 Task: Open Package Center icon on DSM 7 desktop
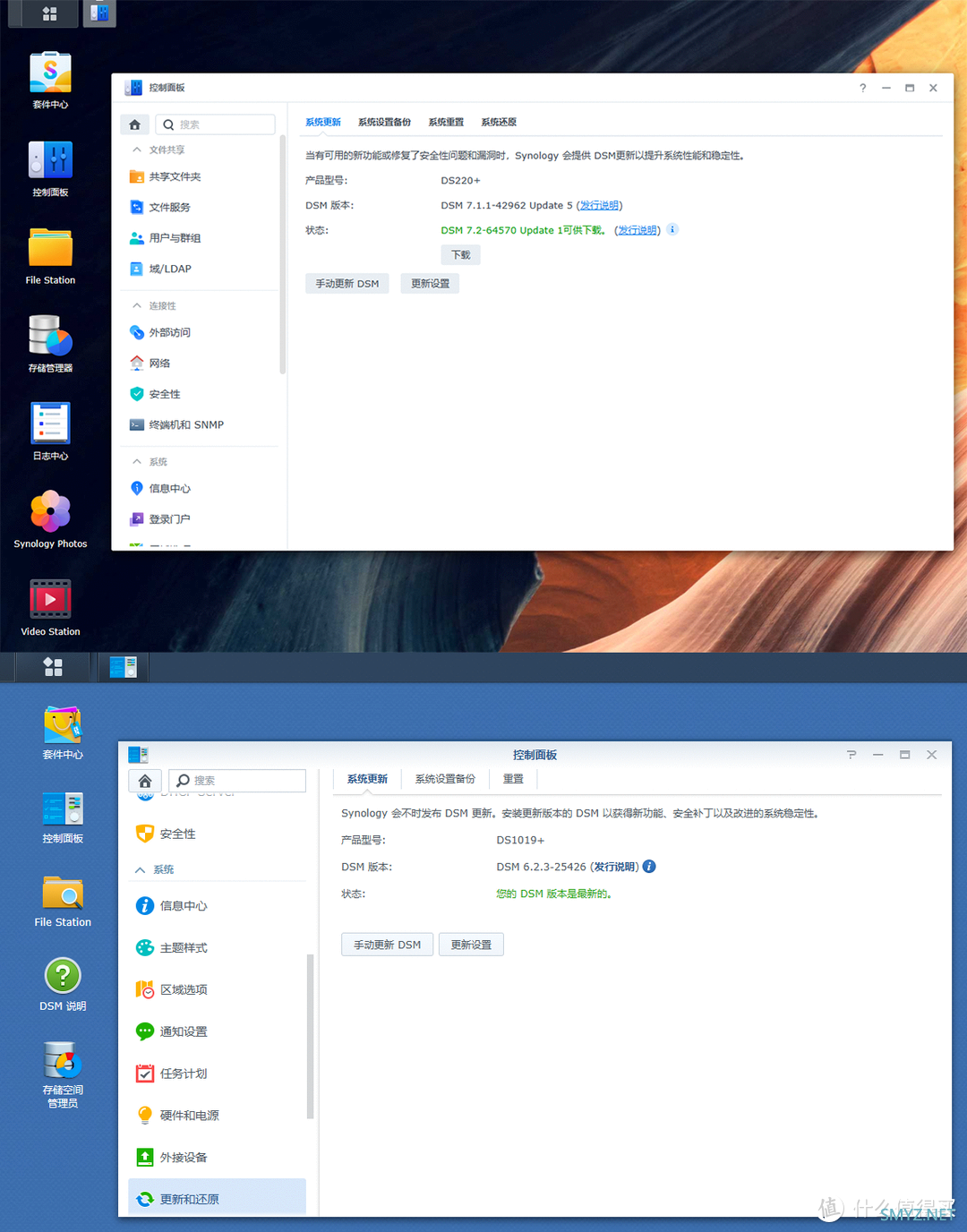pyautogui.click(x=50, y=73)
